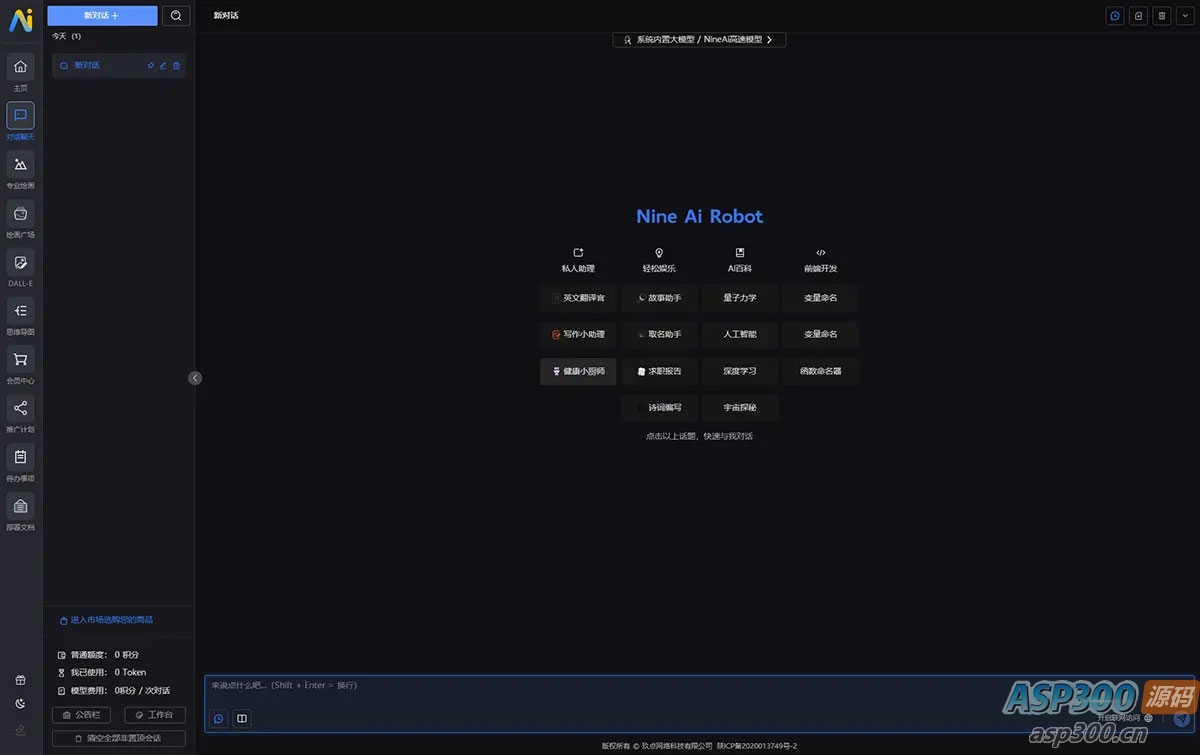The image size is (1200, 755).
Task: Collapse the conversation list side panel
Action: click(x=195, y=377)
